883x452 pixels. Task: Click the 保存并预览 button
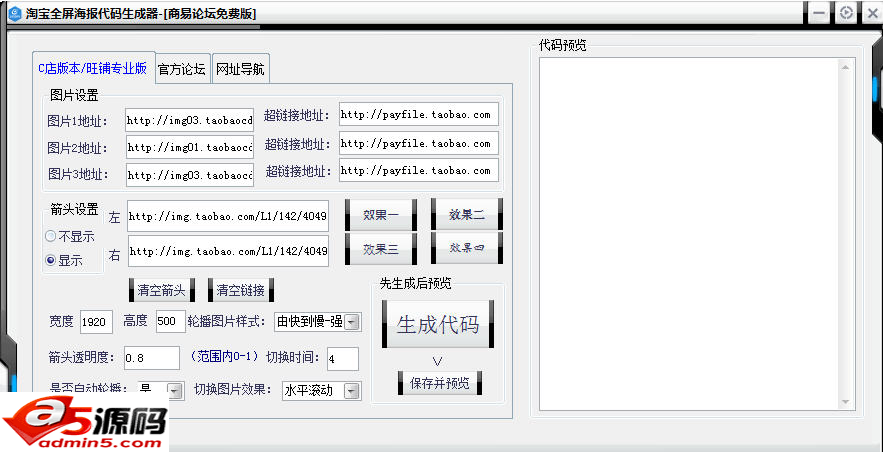(x=440, y=383)
